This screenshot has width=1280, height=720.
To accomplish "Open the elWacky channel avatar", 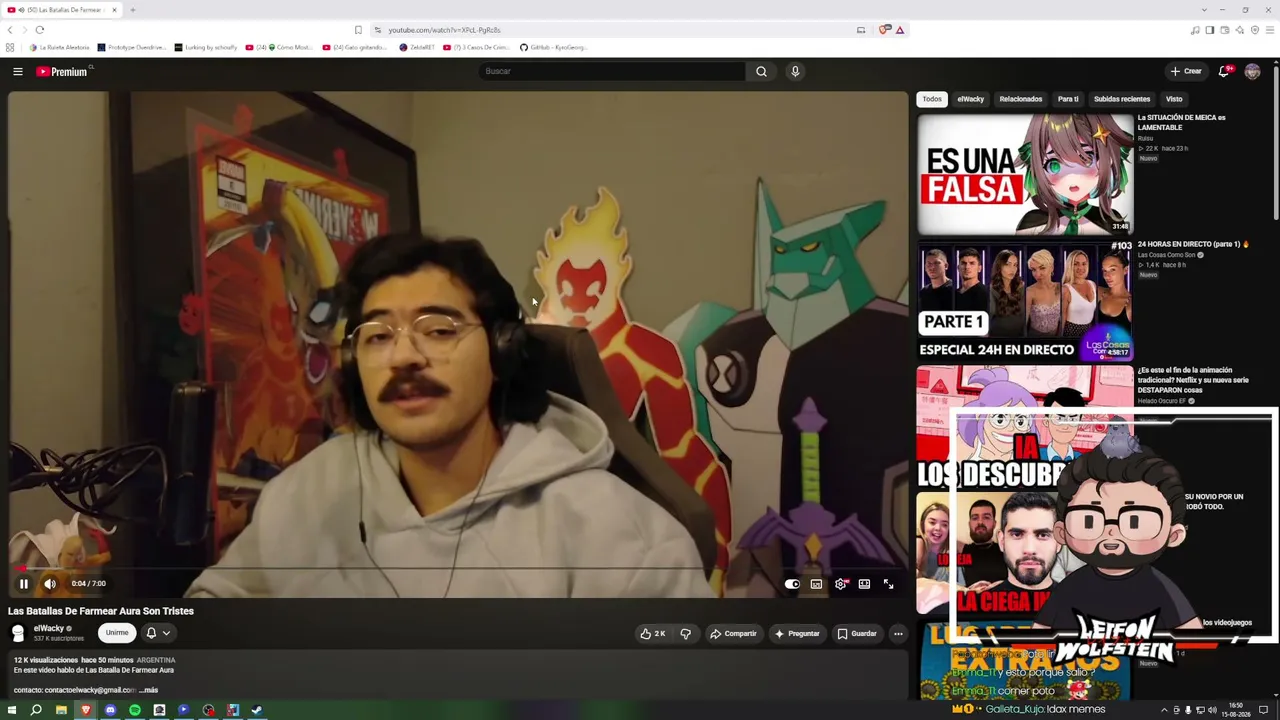I will pos(18,632).
